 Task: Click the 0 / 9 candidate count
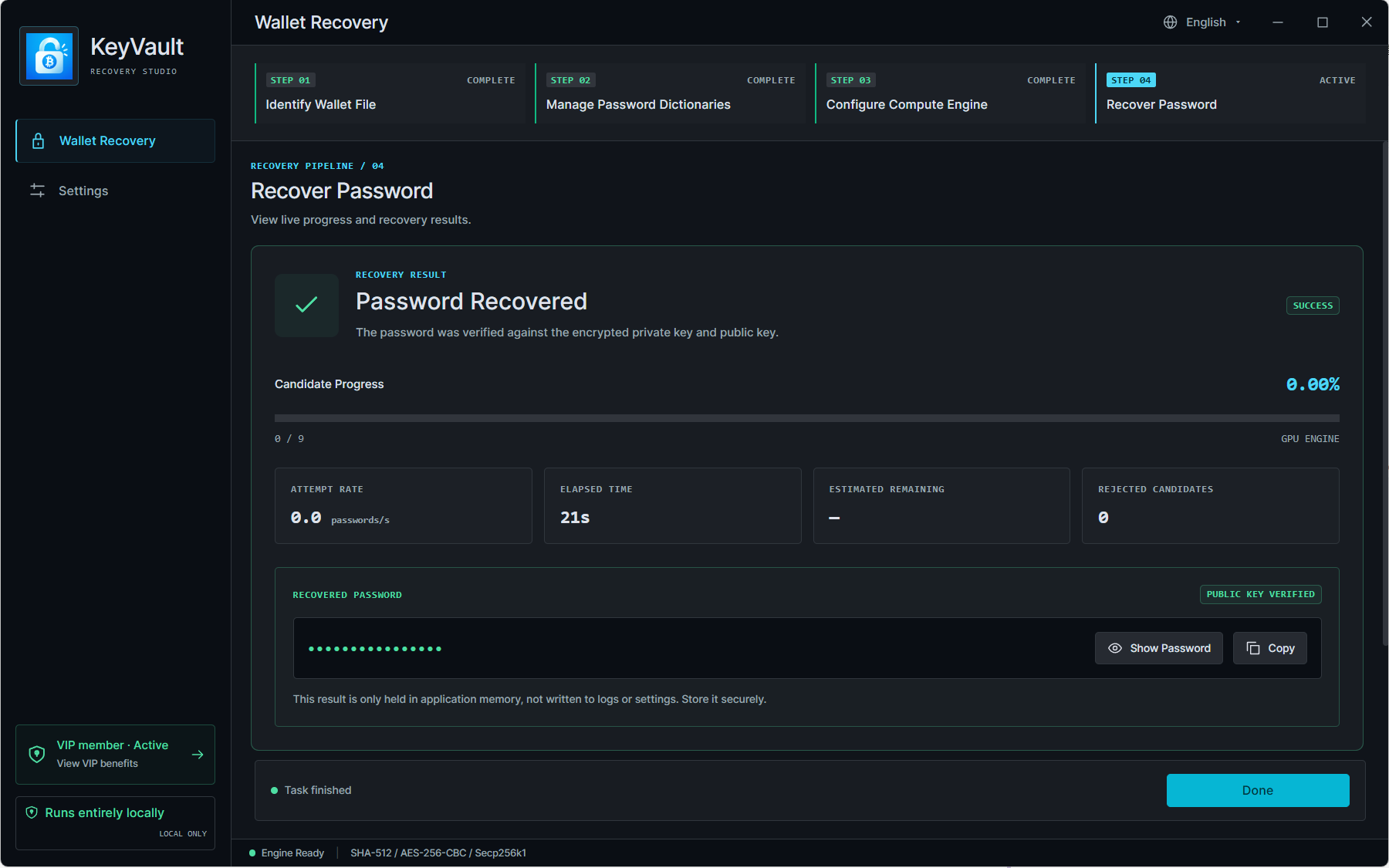click(289, 439)
